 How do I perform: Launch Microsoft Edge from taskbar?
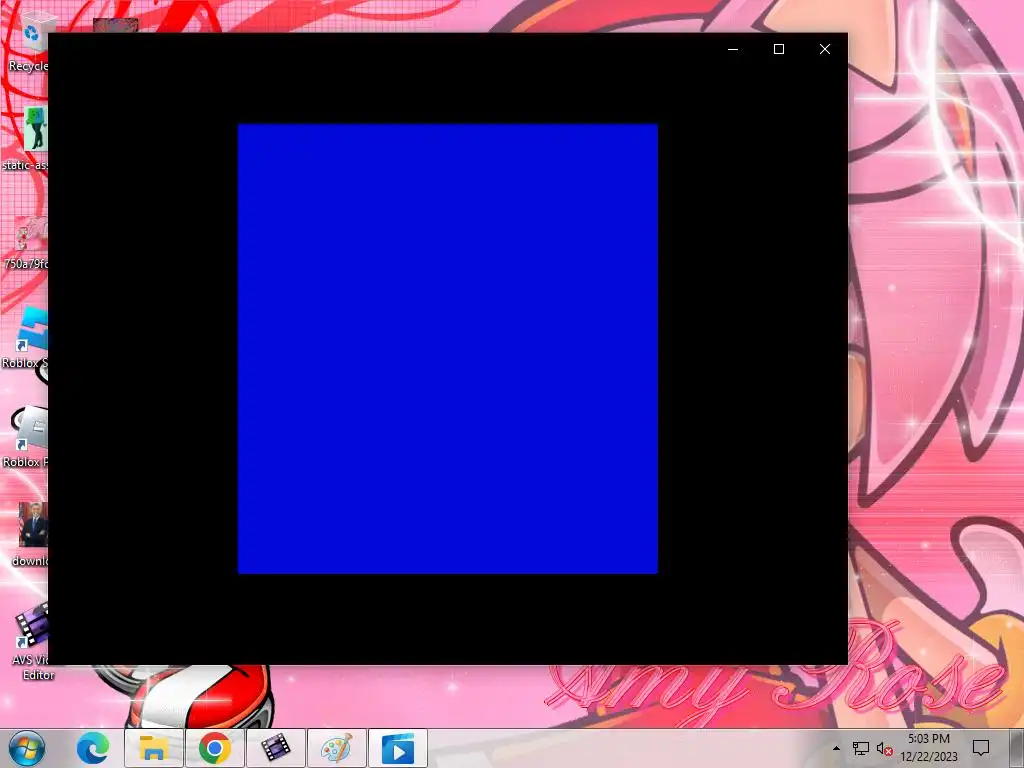tap(93, 748)
